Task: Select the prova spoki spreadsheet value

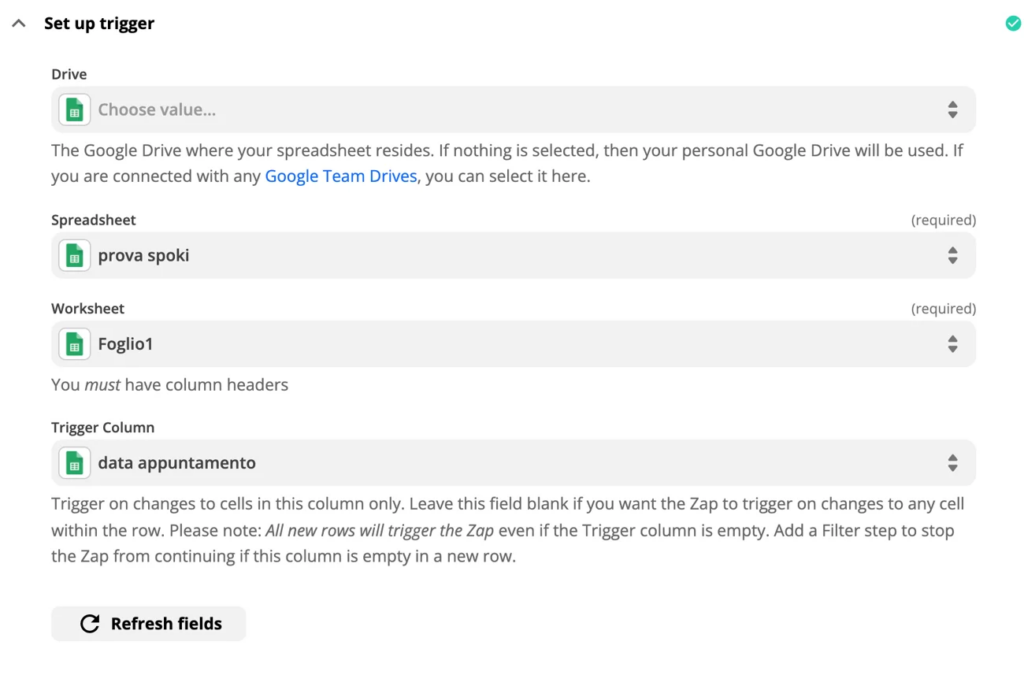Action: [x=144, y=256]
